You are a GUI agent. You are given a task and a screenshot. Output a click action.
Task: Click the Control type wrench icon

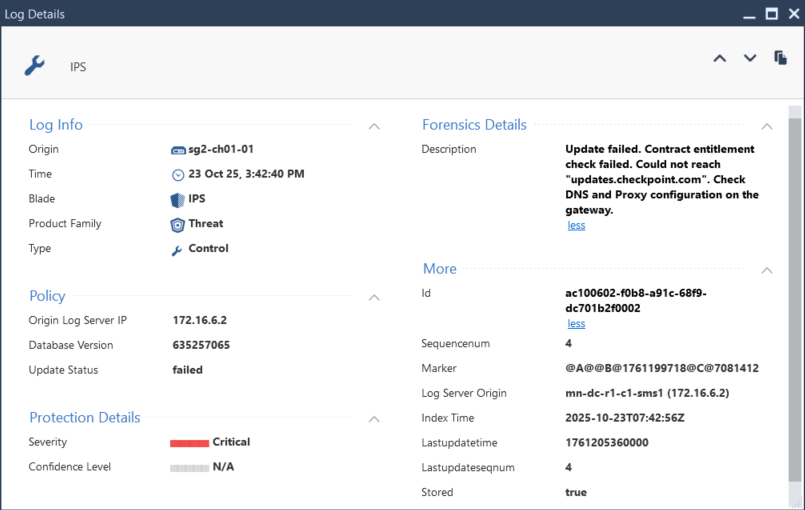(x=177, y=250)
